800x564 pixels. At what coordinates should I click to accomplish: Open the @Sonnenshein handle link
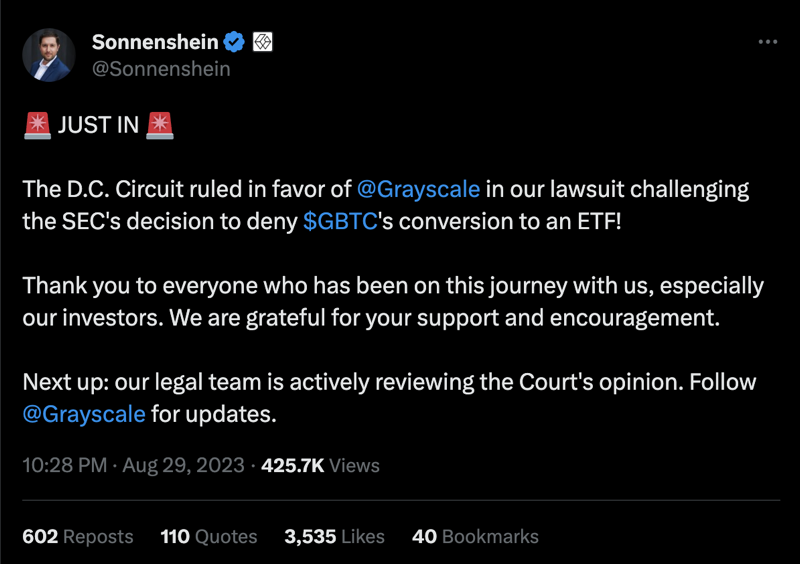click(161, 69)
